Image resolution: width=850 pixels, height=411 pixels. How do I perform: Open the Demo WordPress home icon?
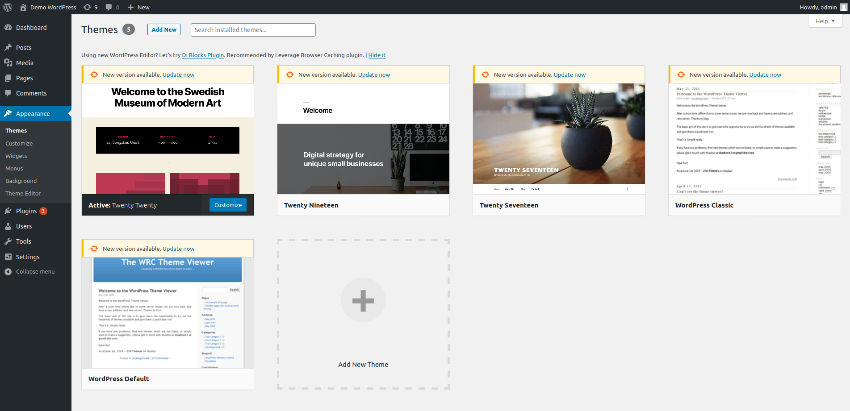coord(23,7)
